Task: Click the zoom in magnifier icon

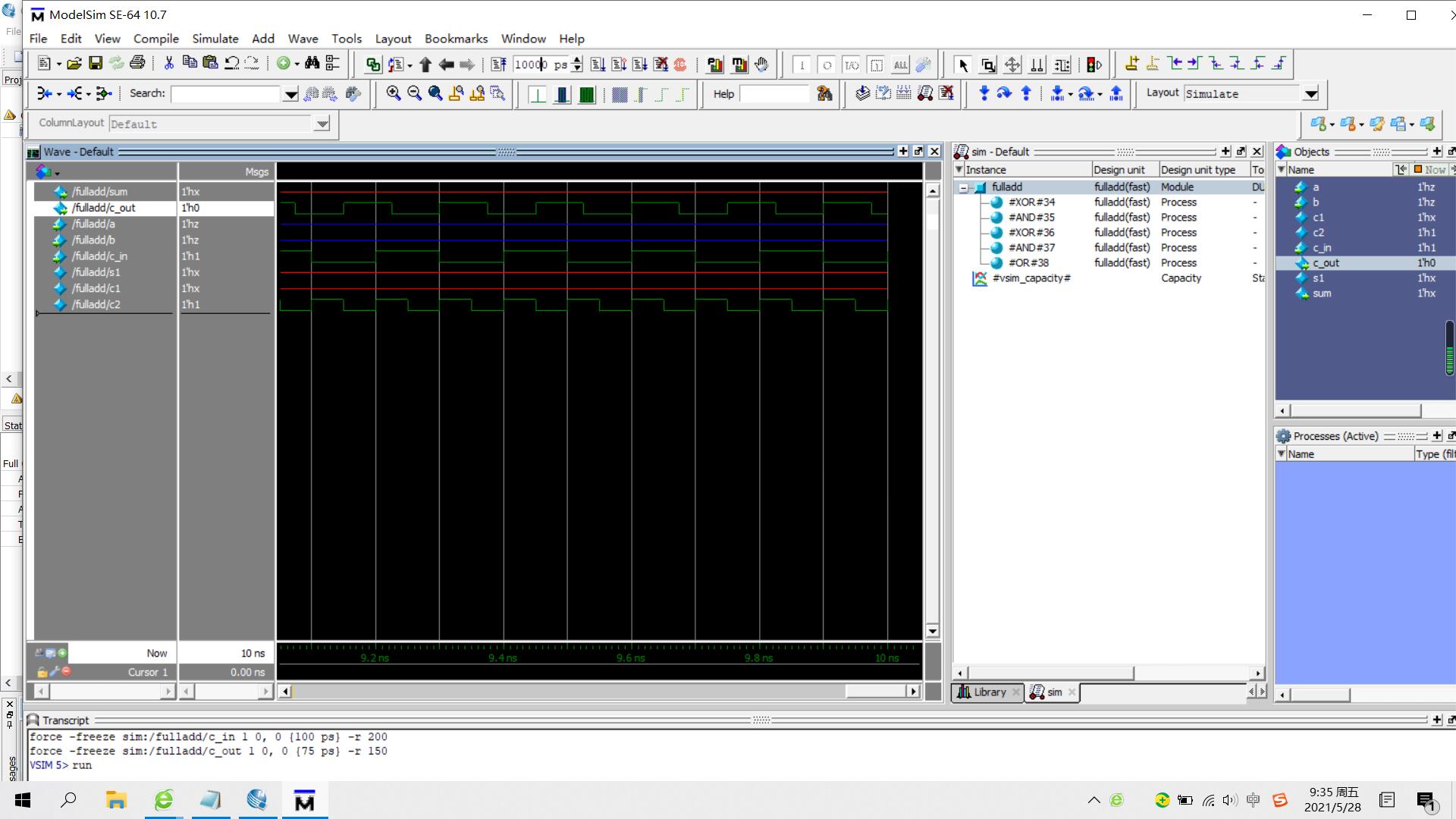Action: coord(393,92)
